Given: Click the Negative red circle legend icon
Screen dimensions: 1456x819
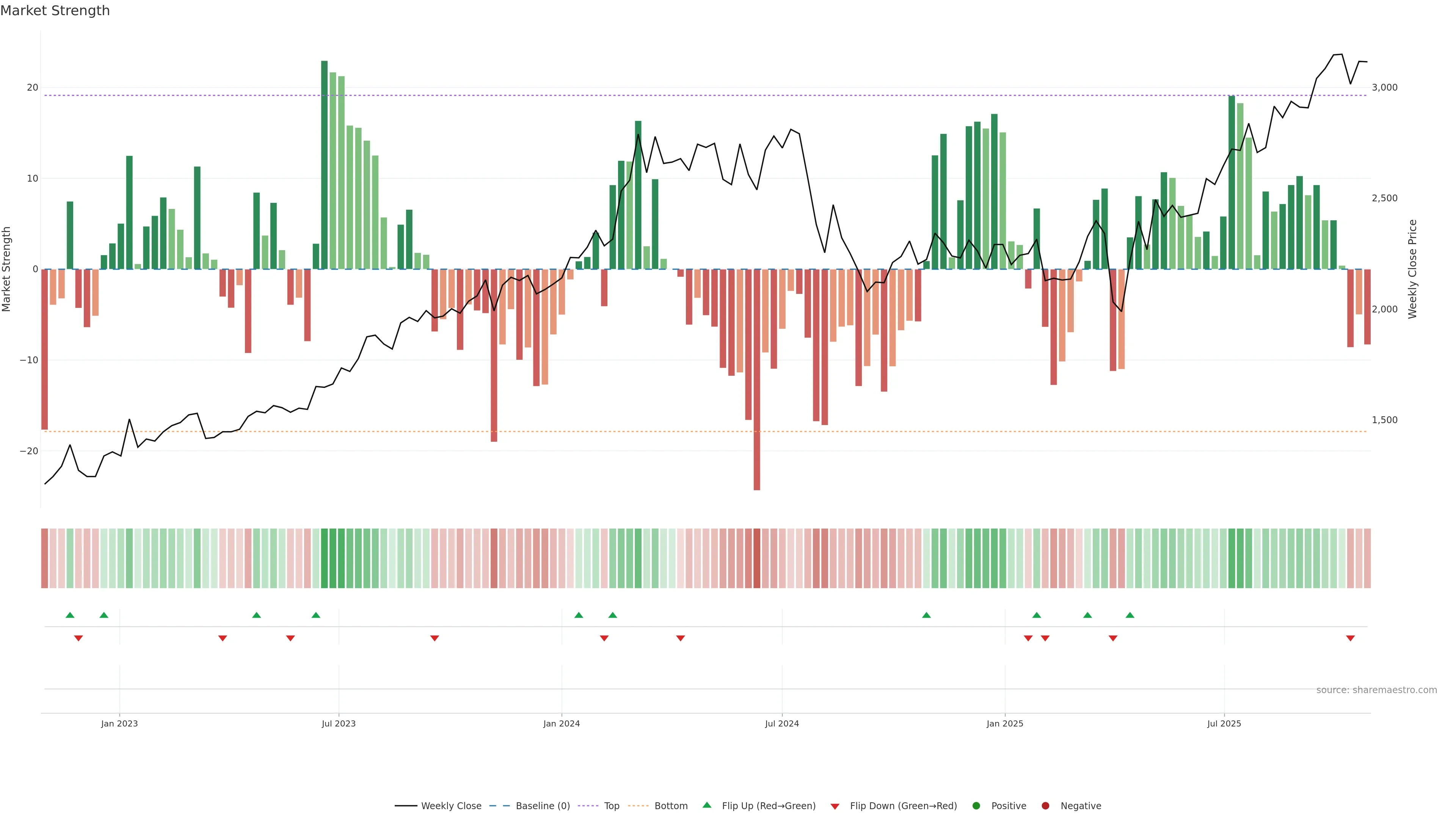Looking at the screenshot, I should click(1045, 806).
